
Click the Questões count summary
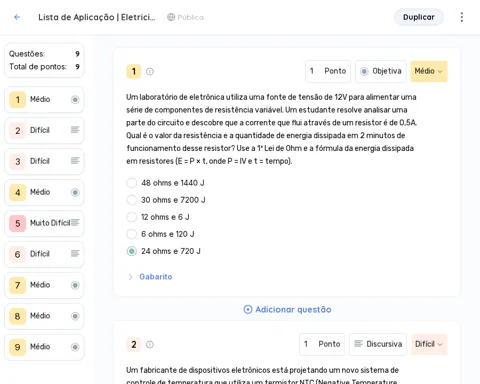(44, 54)
